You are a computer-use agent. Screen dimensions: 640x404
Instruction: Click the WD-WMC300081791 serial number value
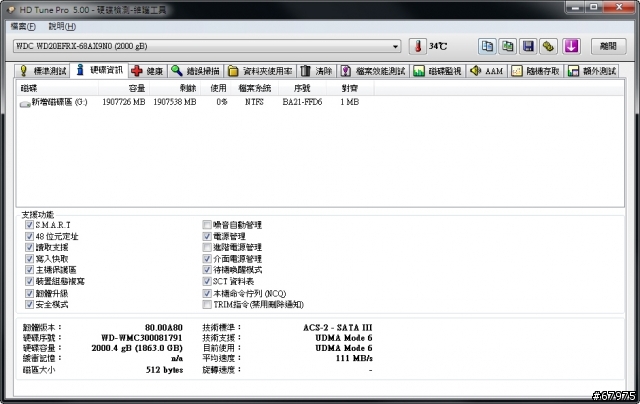(x=142, y=338)
